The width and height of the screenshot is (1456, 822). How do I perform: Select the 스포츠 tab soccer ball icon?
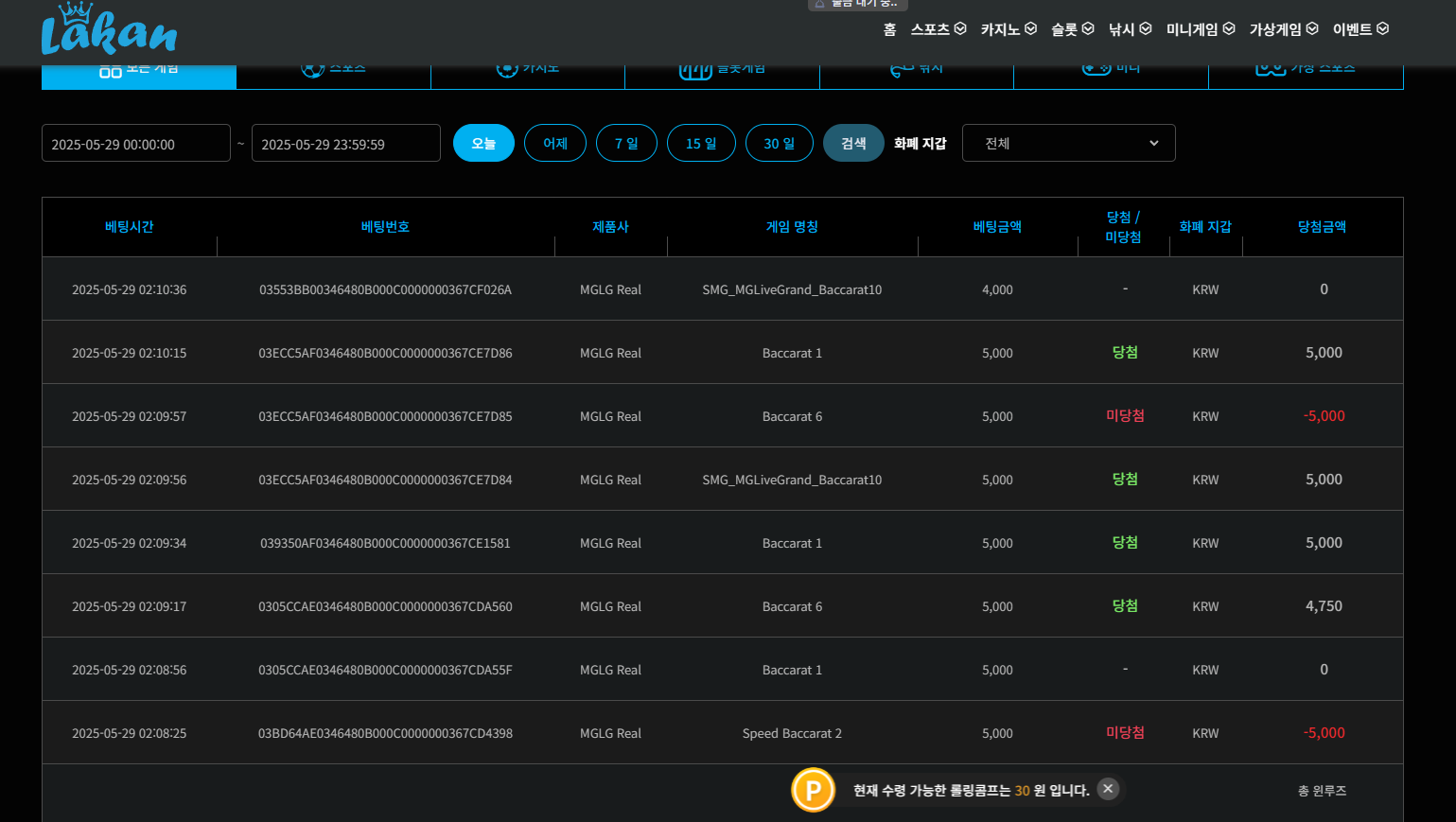tap(313, 70)
